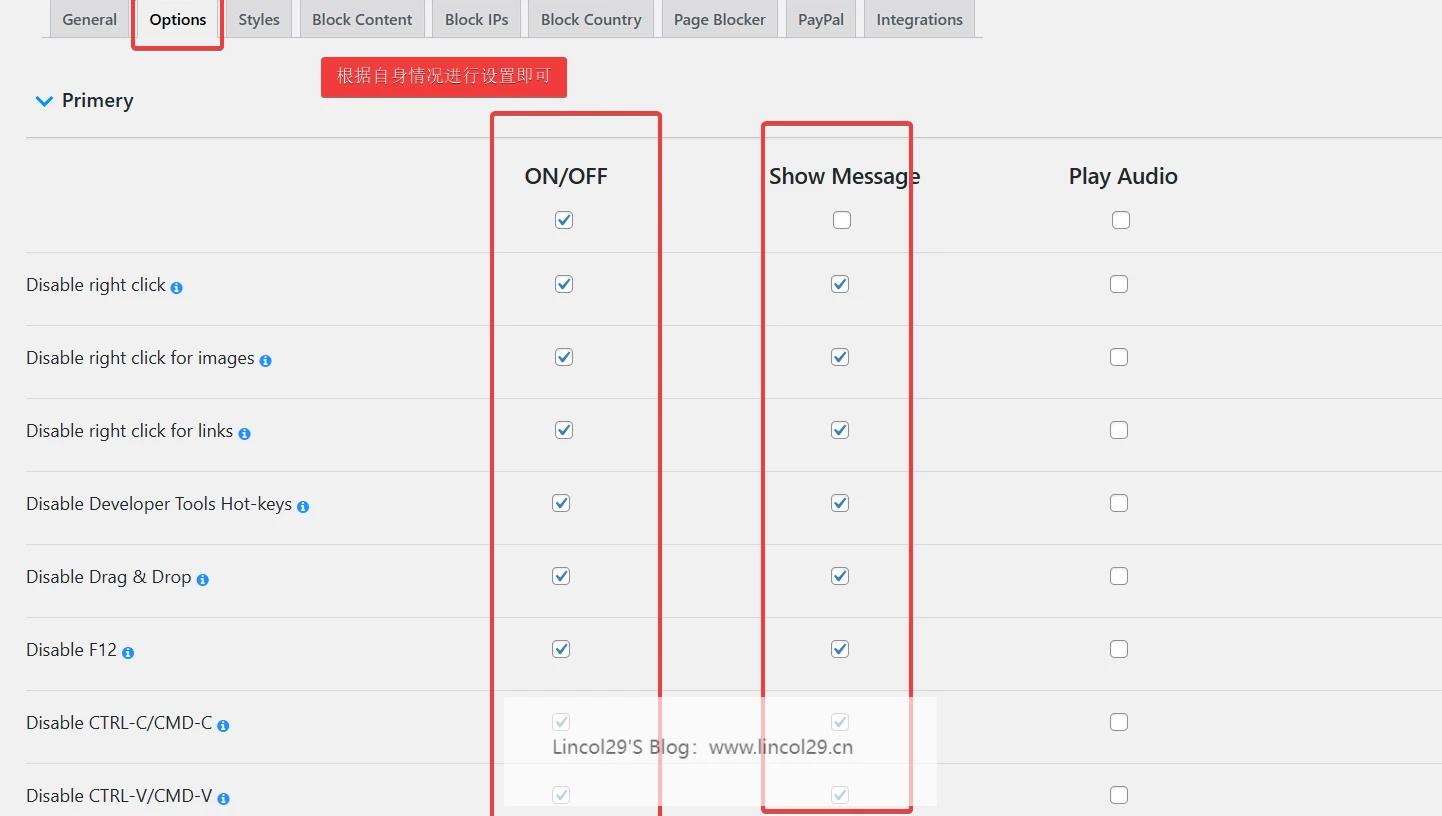Click info icon beside Disable CTRL-C/CMD-C

tap(223, 726)
